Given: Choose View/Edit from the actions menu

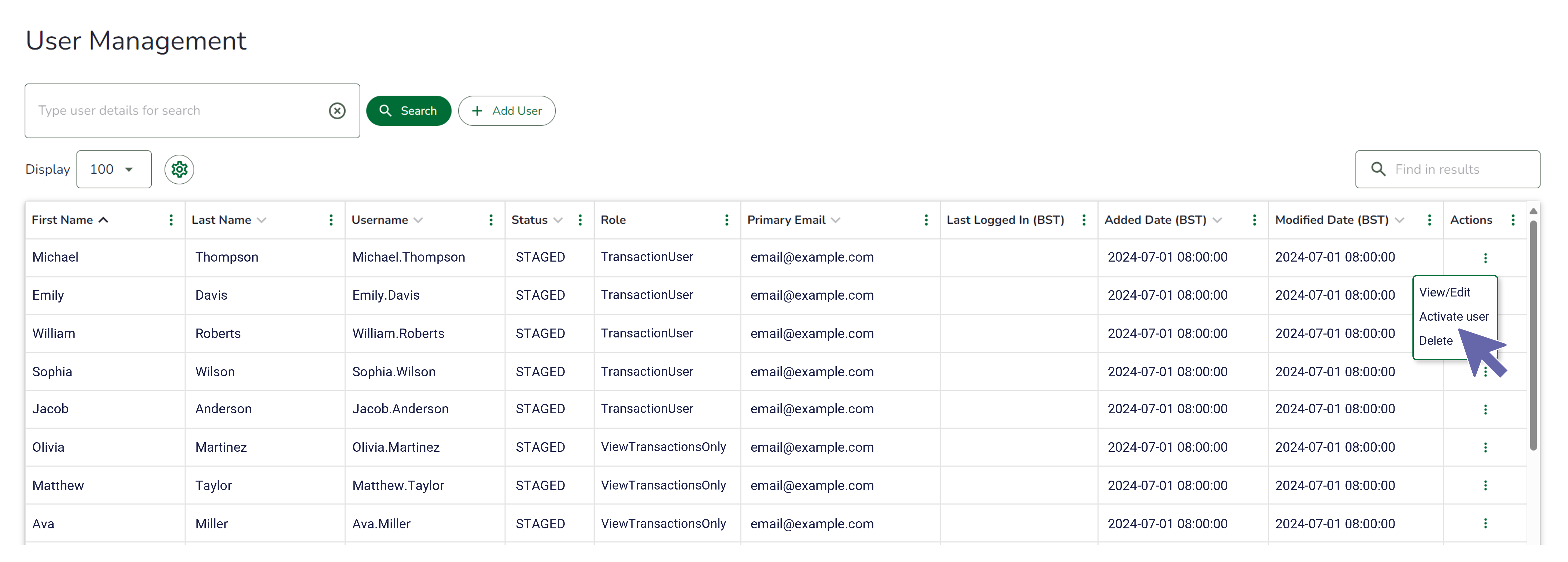Looking at the screenshot, I should (1444, 293).
